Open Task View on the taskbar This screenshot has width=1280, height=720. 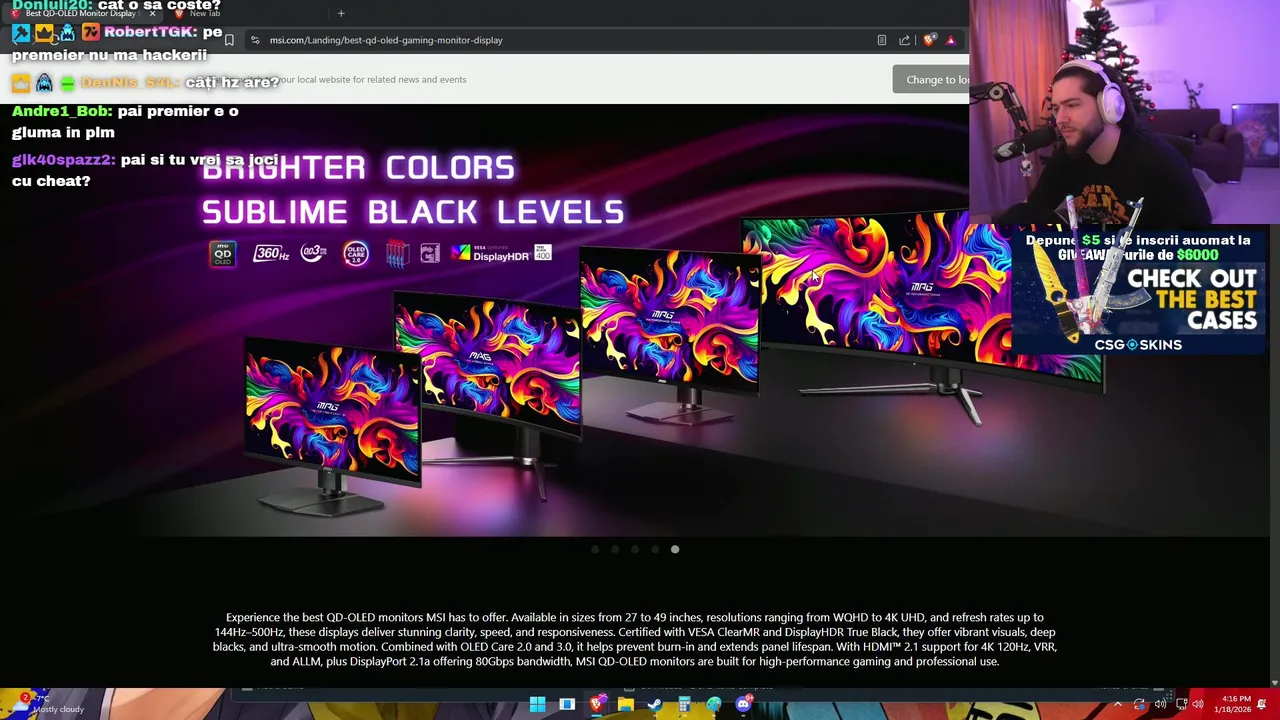click(x=567, y=705)
